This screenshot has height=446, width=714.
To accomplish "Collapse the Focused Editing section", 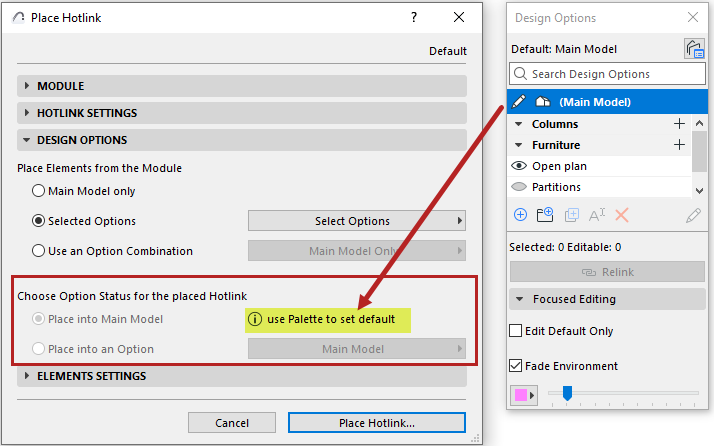I will click(x=519, y=299).
